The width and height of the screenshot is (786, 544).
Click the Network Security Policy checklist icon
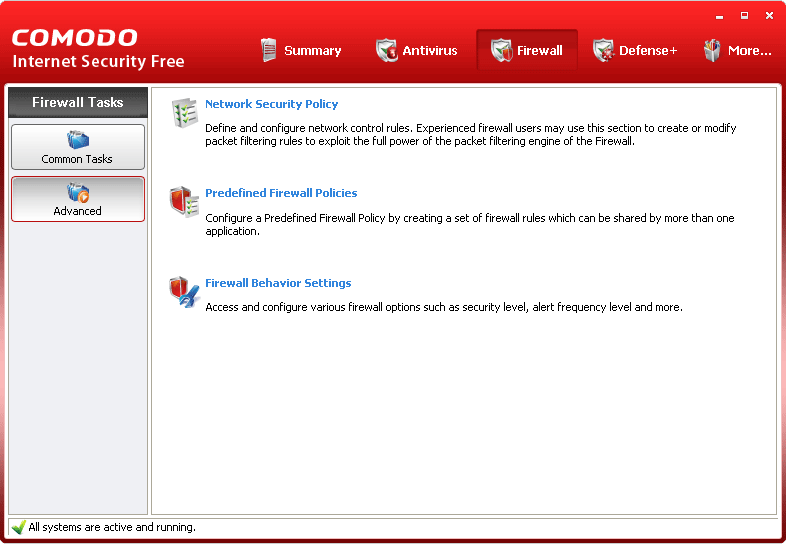pos(185,112)
